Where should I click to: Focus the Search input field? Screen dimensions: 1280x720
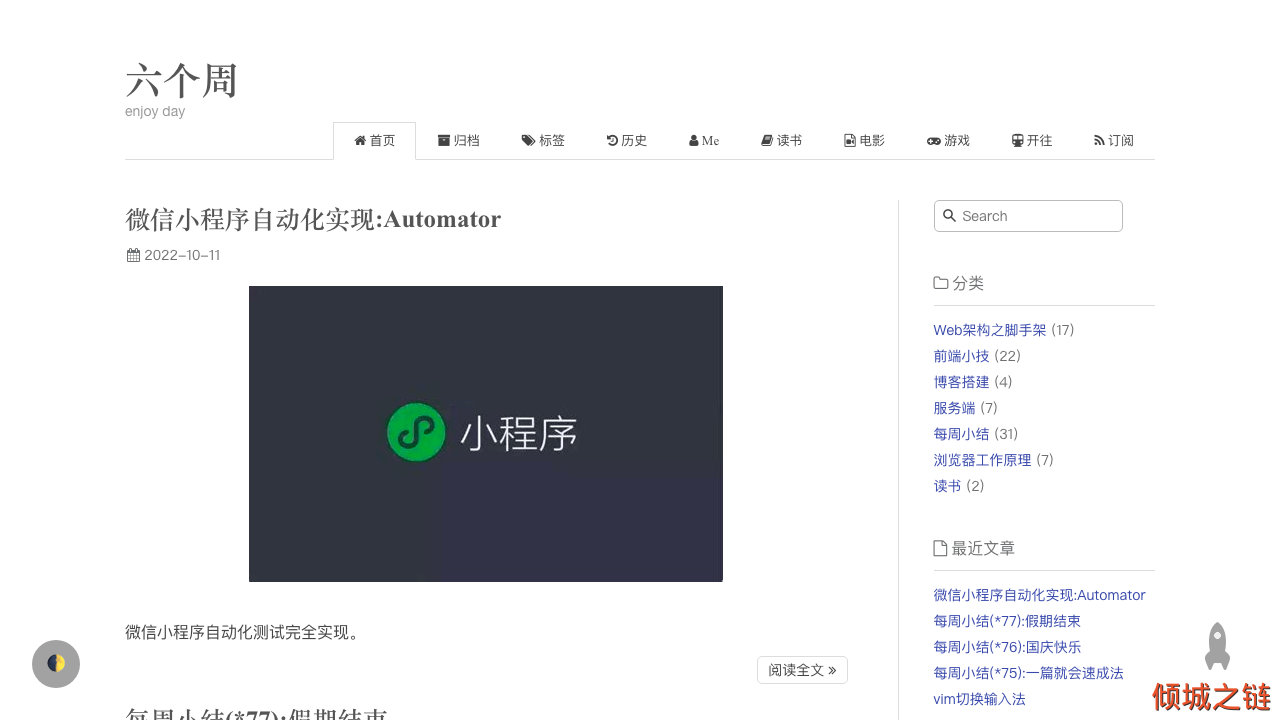tap(1028, 216)
